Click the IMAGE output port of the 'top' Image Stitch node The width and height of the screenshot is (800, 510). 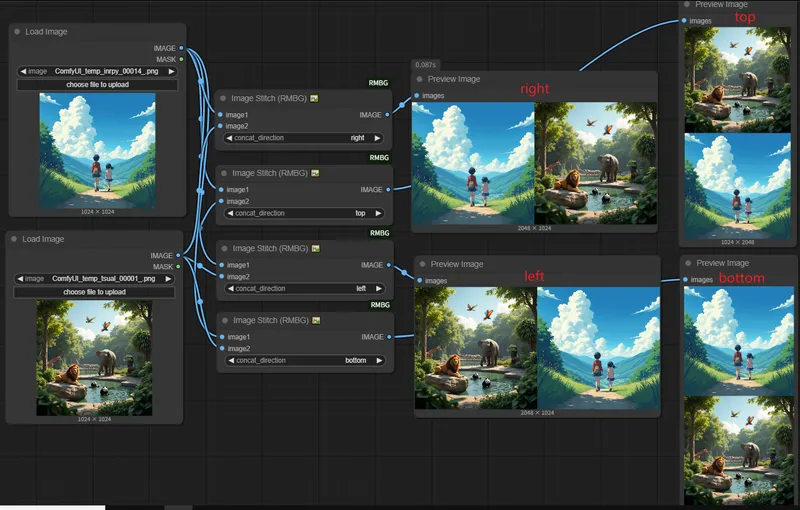389,189
